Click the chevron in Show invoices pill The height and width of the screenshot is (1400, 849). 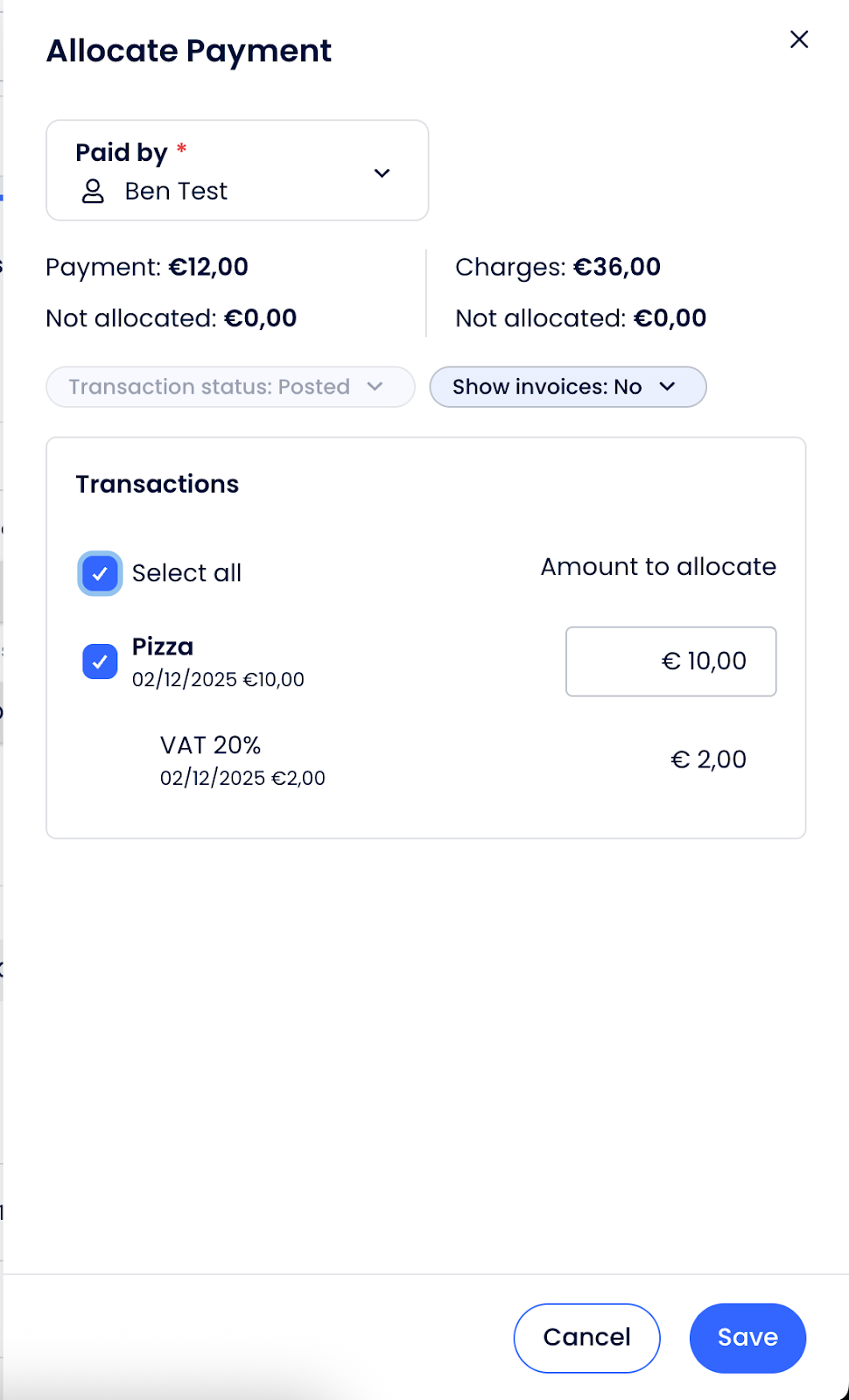668,387
